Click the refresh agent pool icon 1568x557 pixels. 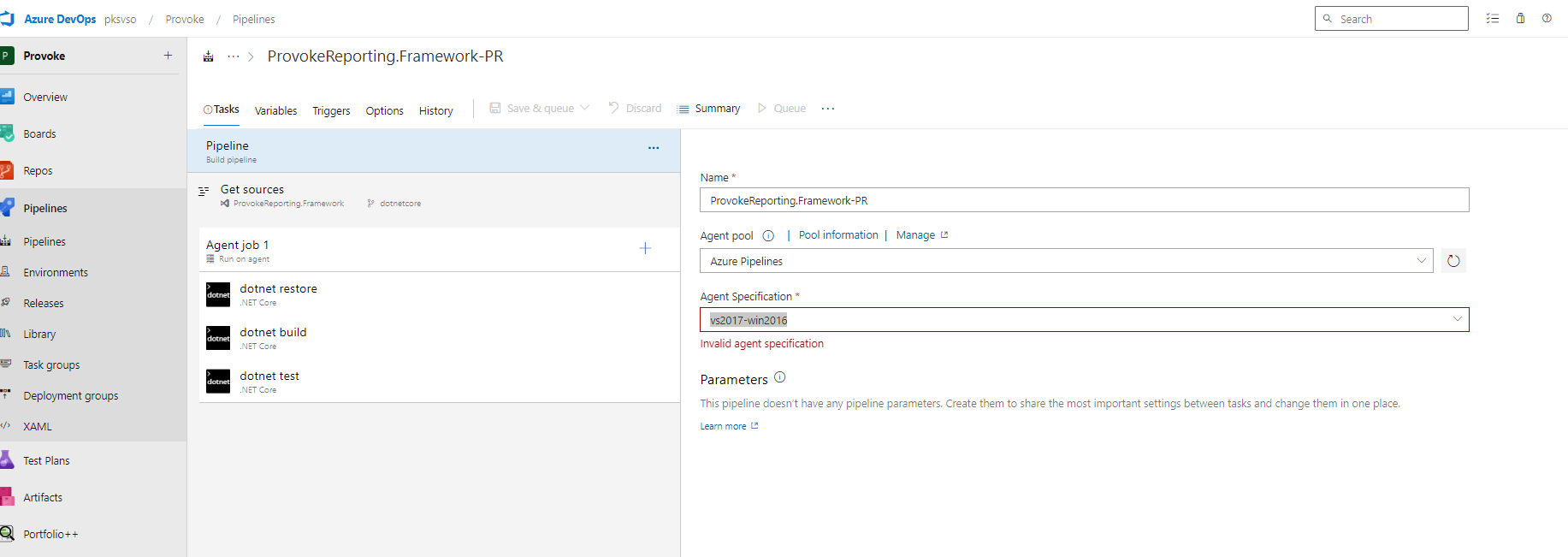pyautogui.click(x=1453, y=261)
